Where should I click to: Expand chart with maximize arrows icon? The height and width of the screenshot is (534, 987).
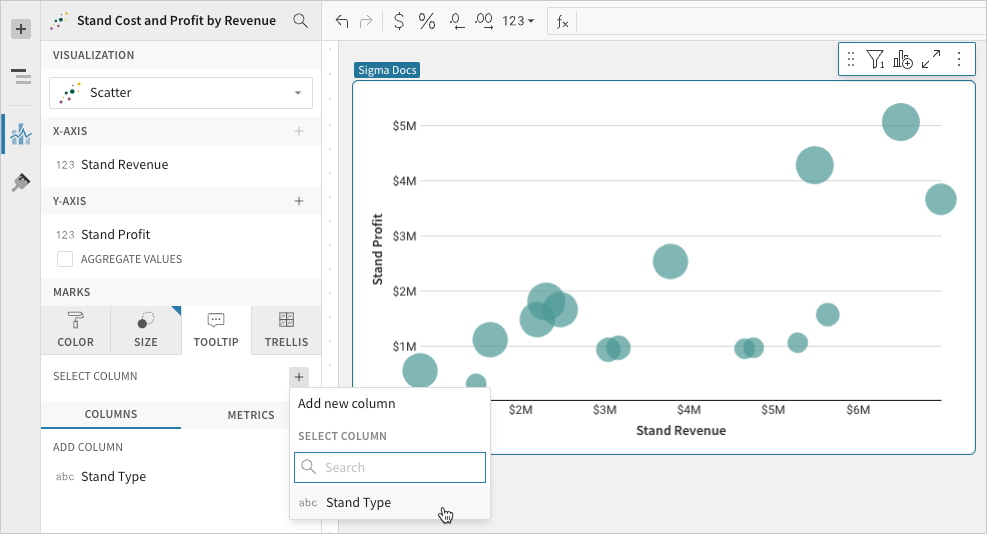(931, 60)
